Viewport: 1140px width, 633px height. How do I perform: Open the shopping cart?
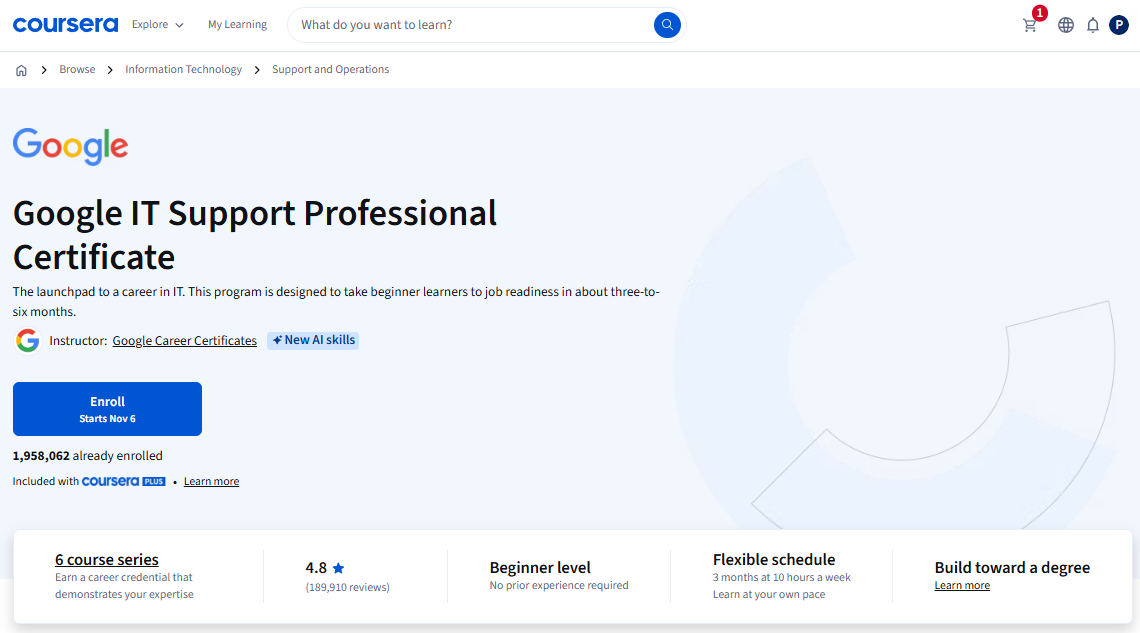1030,25
